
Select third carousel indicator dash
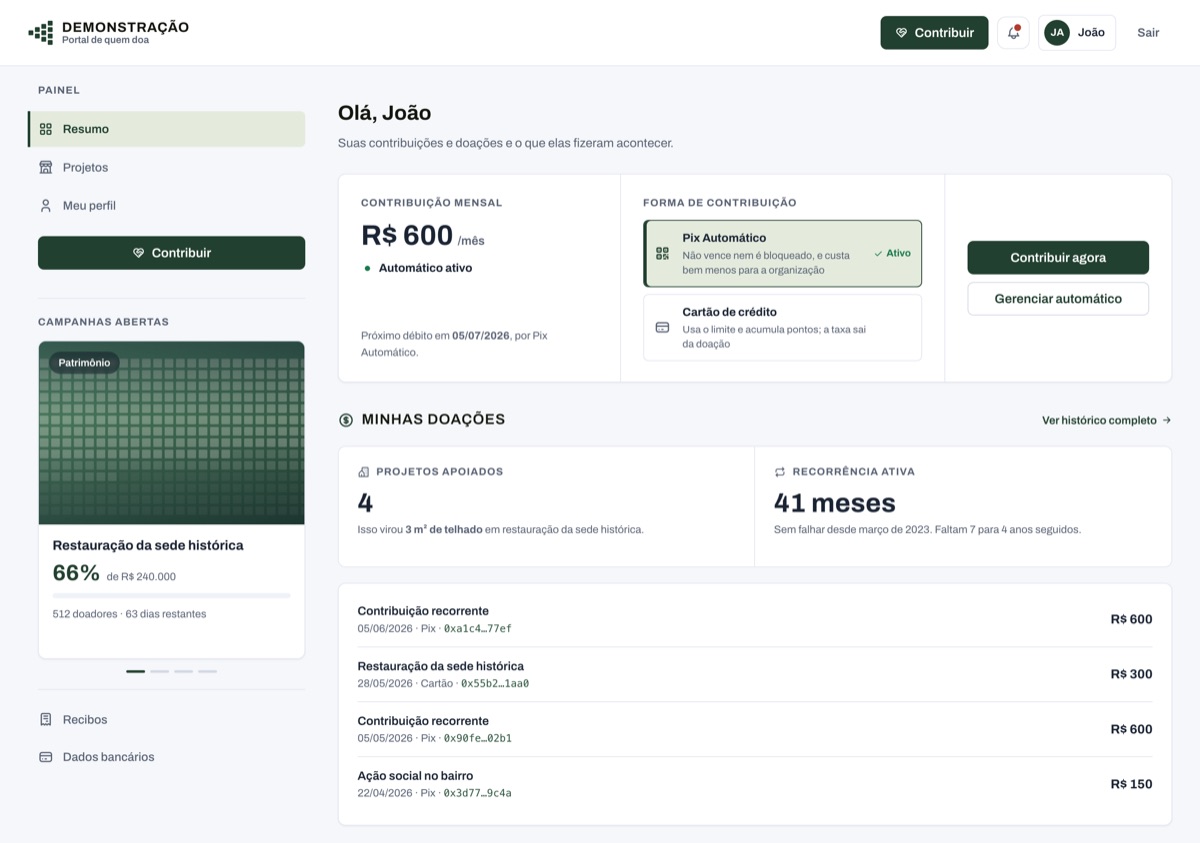(183, 671)
